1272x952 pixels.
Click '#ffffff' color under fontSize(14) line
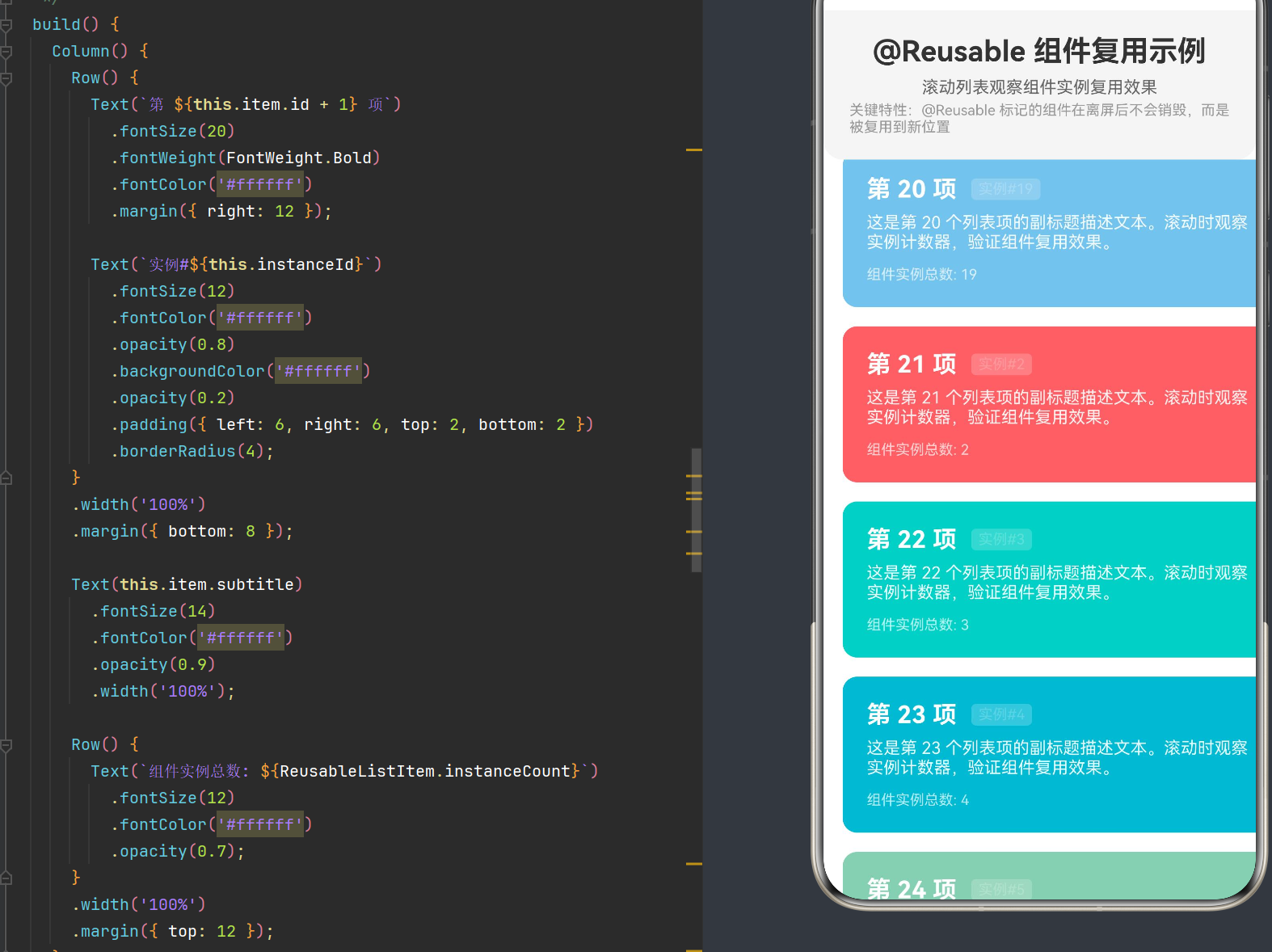pyautogui.click(x=241, y=638)
